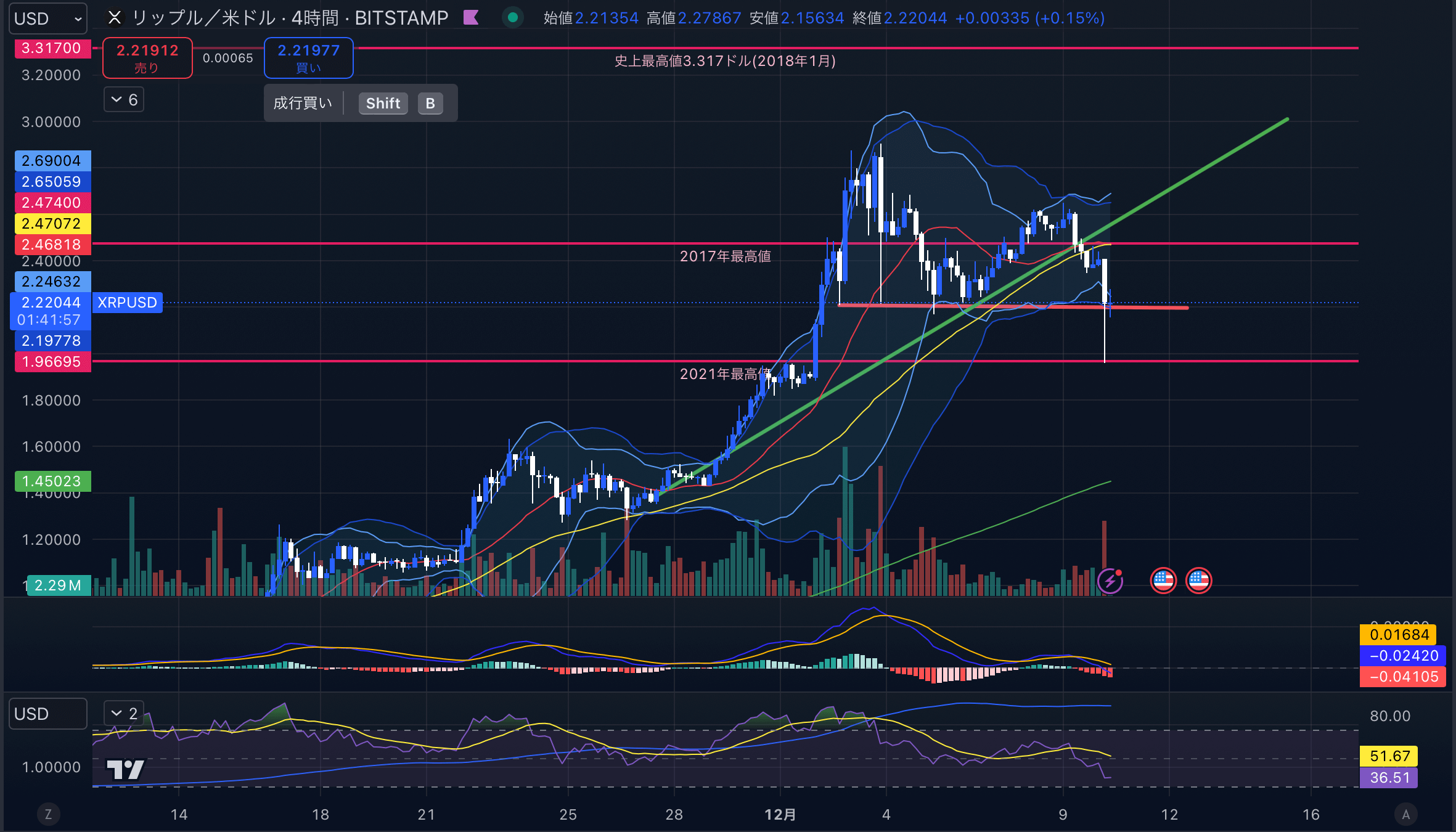Click the TradingView logo

click(125, 769)
